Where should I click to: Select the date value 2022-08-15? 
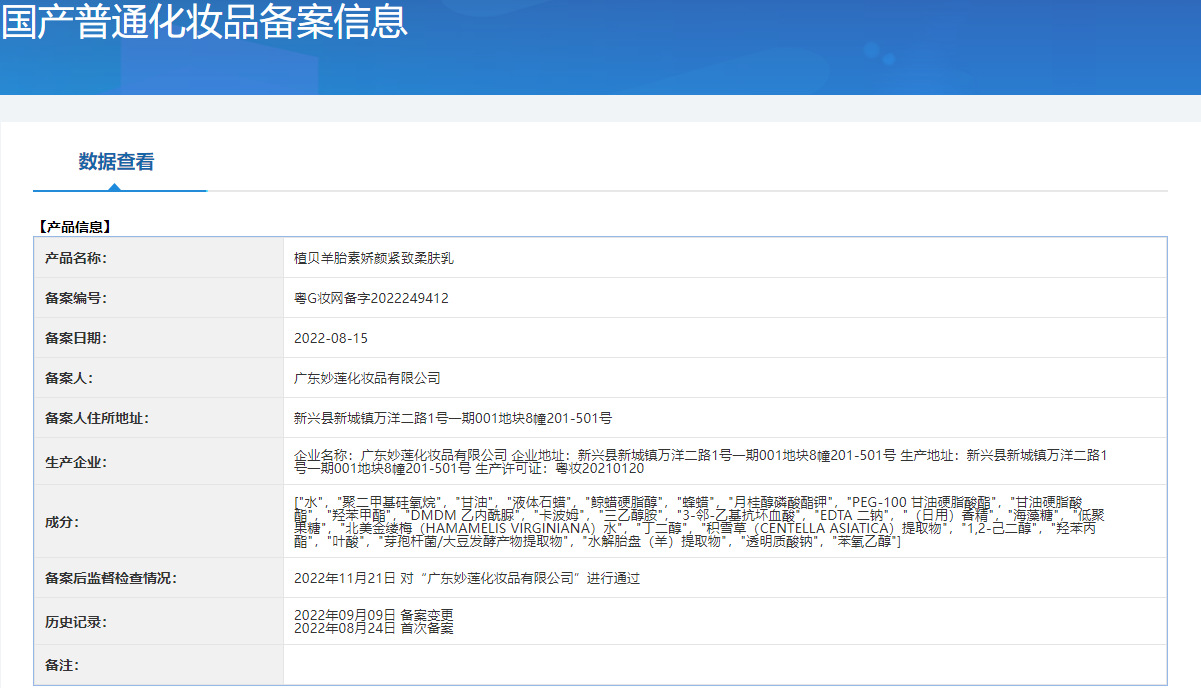[331, 338]
